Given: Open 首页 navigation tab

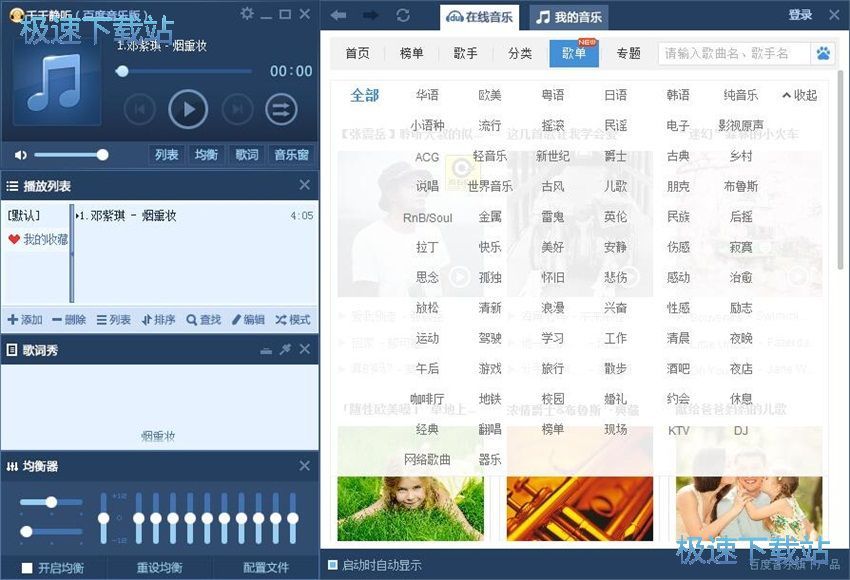Looking at the screenshot, I should pyautogui.click(x=357, y=53).
